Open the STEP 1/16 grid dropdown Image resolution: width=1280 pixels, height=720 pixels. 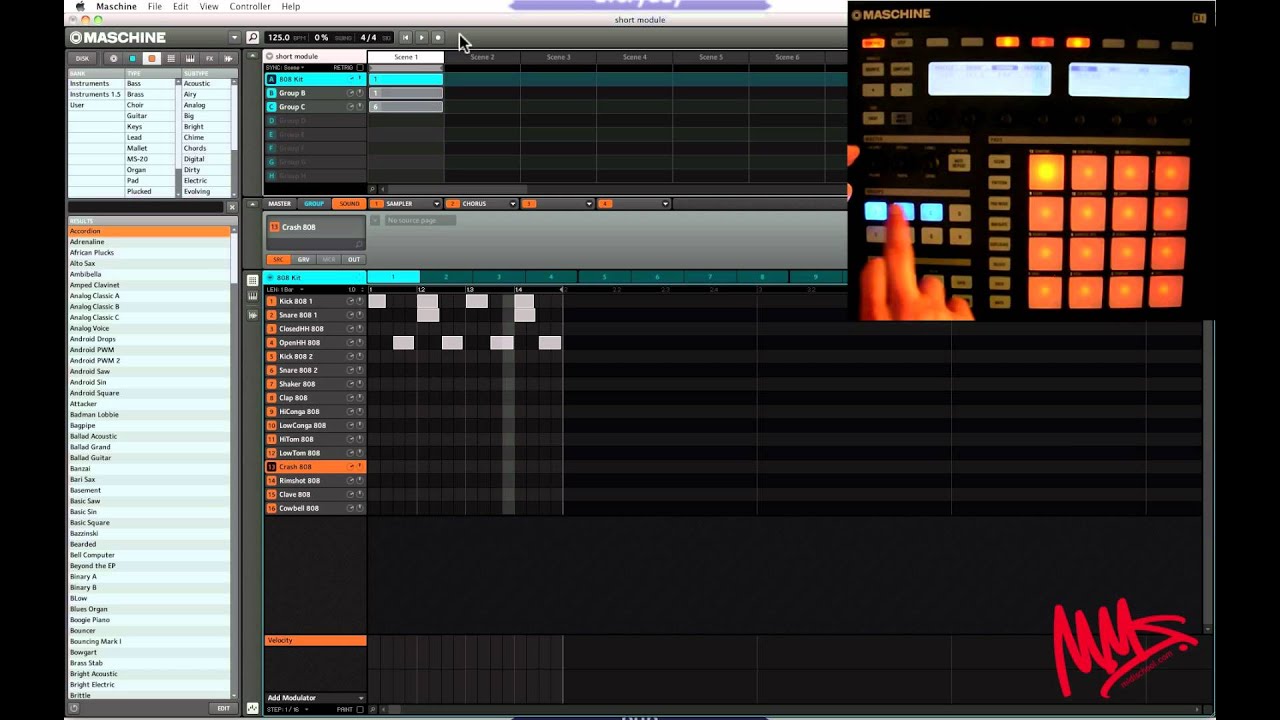coord(290,709)
